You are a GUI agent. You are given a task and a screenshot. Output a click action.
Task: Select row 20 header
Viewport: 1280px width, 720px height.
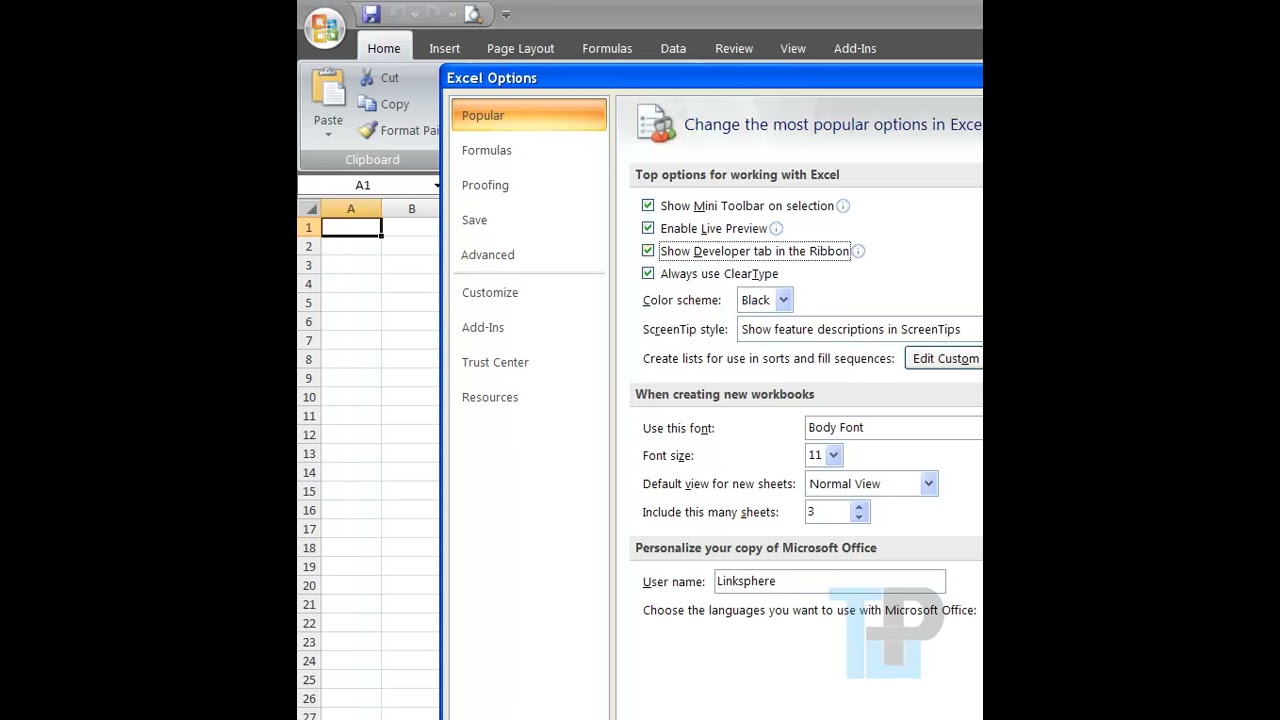tap(309, 586)
